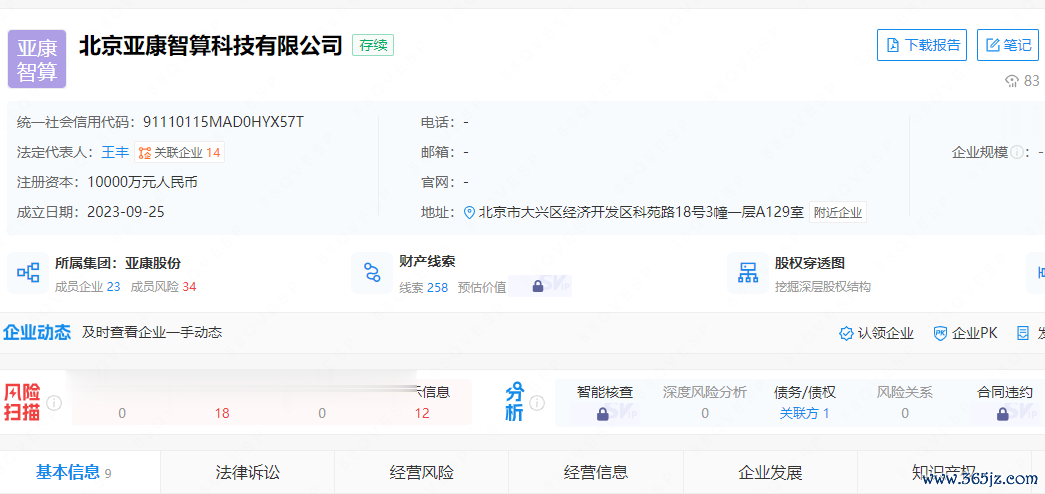Click the 所属集团 group structure icon
Viewport: 1045px width, 494px height.
click(x=28, y=272)
